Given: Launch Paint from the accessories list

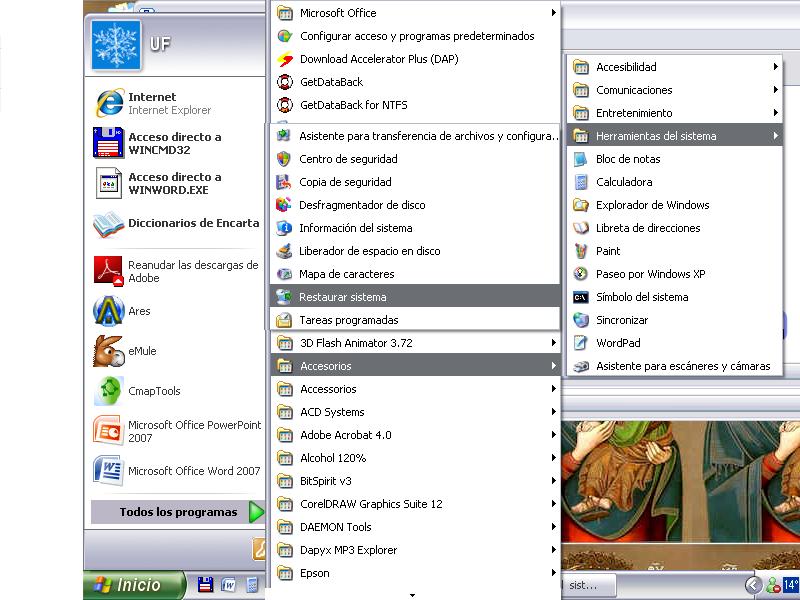Looking at the screenshot, I should coord(608,251).
